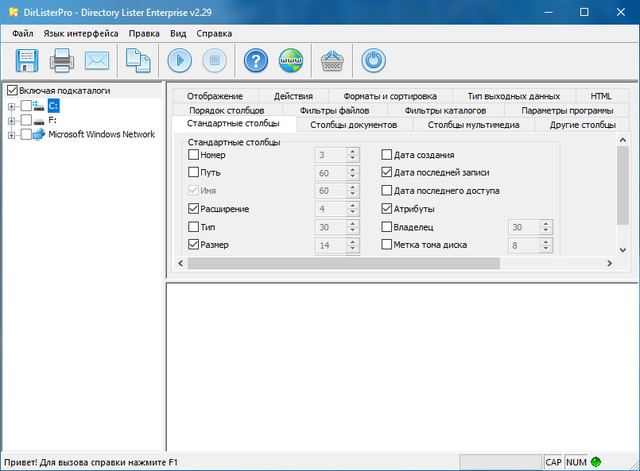Viewport: 640px width, 471px height.
Task: Expand the F: drive tree node
Action: click(12, 120)
